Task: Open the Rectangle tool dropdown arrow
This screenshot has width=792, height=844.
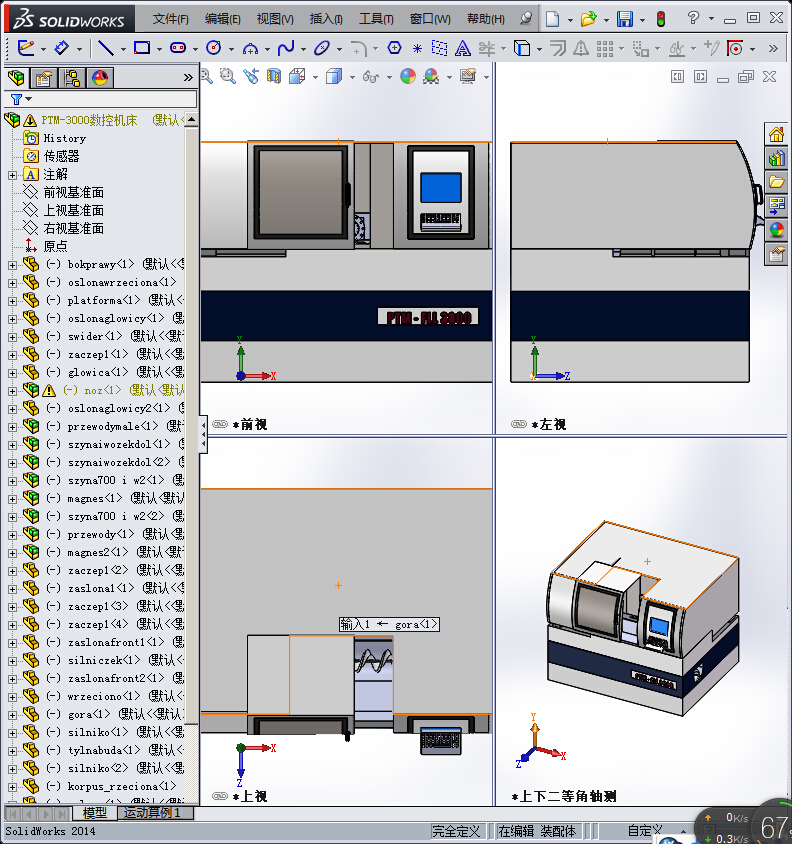Action: coord(159,50)
